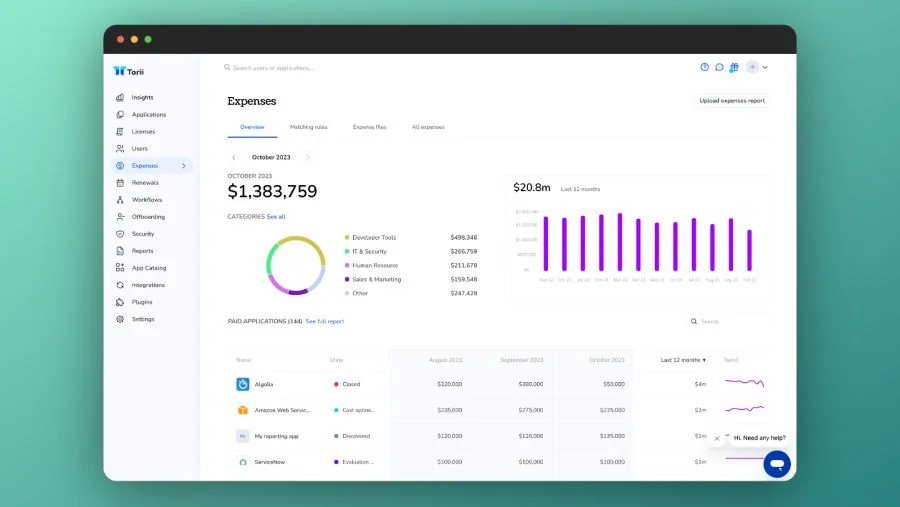Viewport: 900px width, 507px height.
Task: Click the search magnifier icon at top
Action: pyautogui.click(x=227, y=67)
